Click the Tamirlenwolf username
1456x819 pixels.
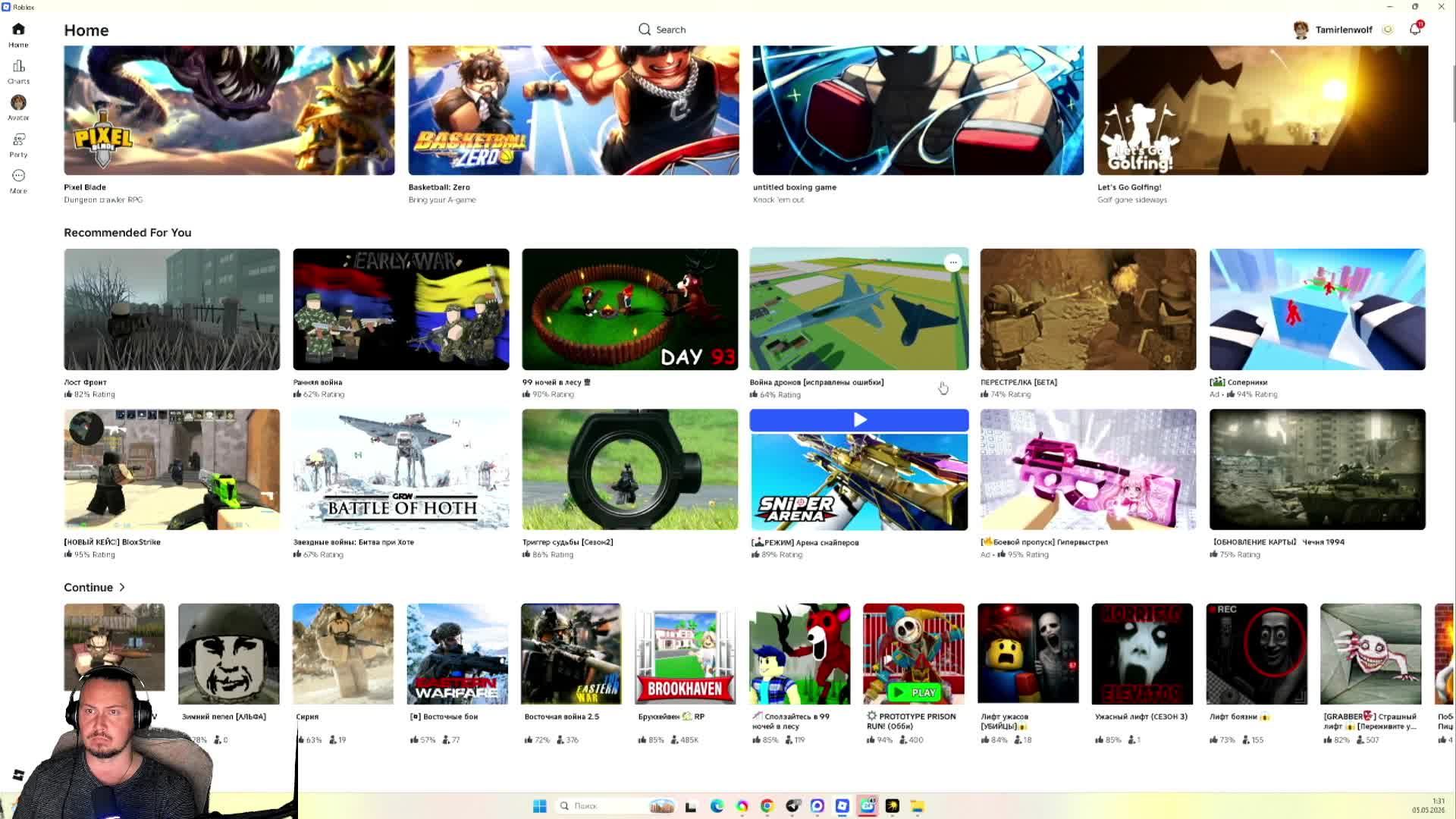[x=1344, y=30]
